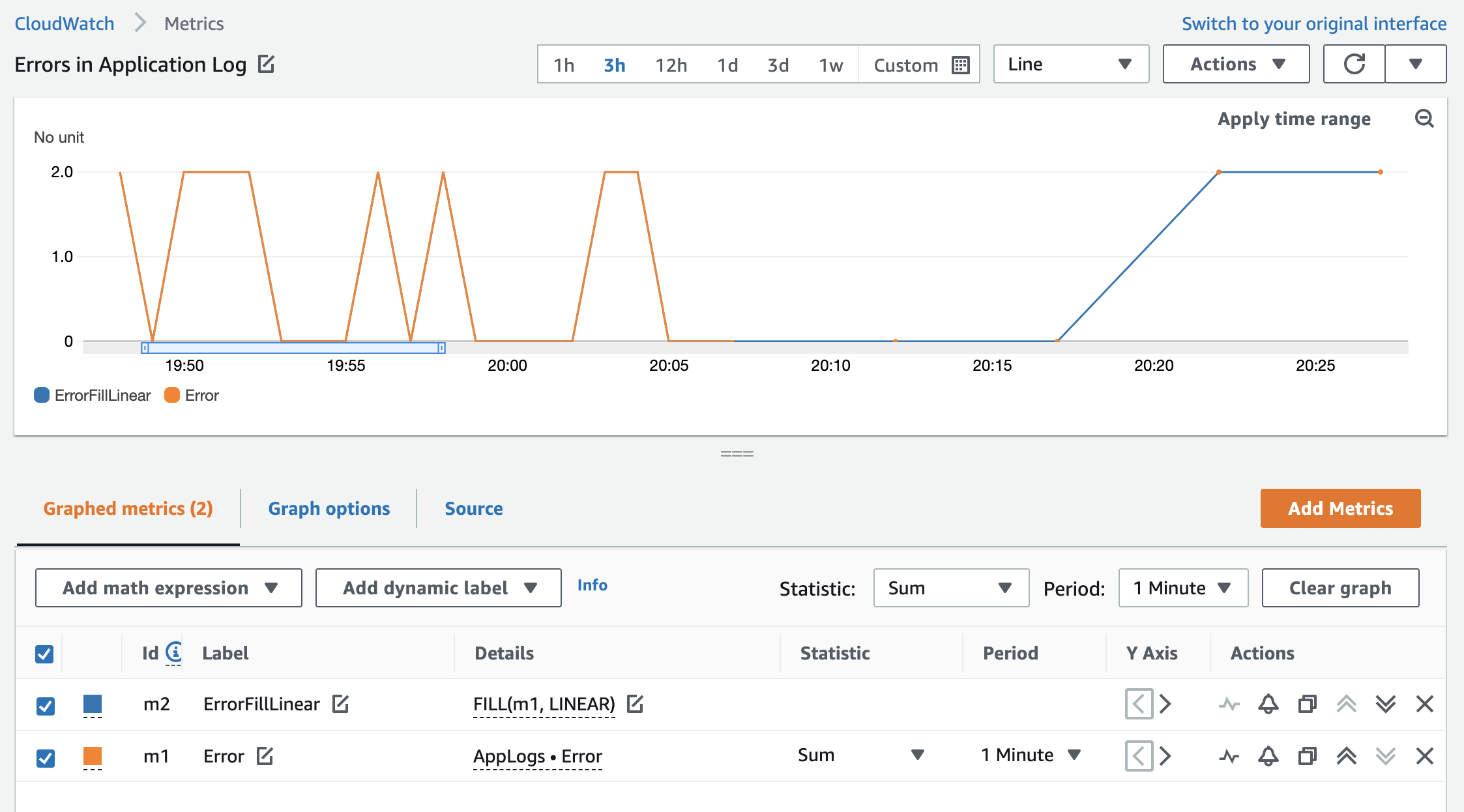Move ErrorFillLinear row down

tap(1385, 704)
